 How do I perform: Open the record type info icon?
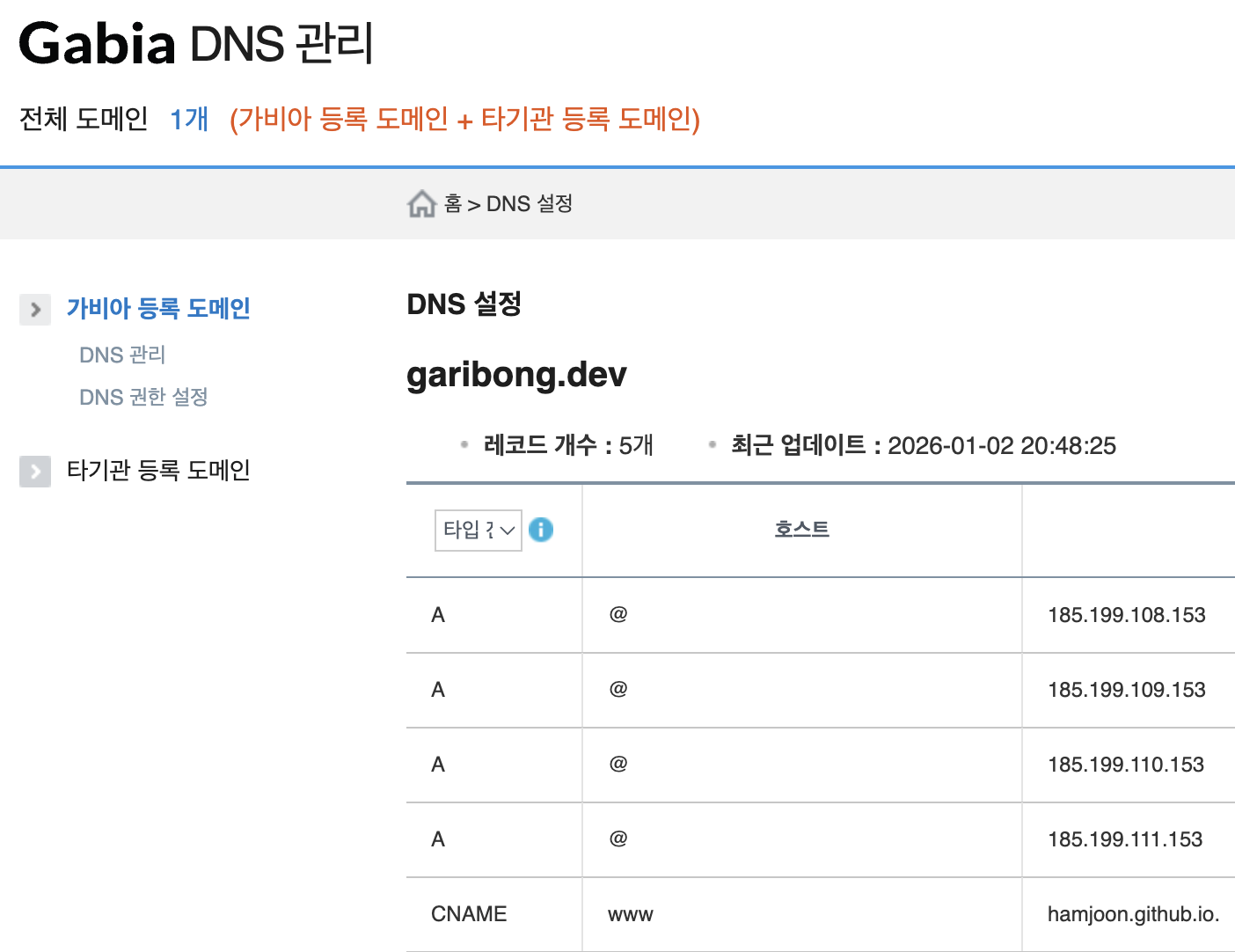coord(541,530)
